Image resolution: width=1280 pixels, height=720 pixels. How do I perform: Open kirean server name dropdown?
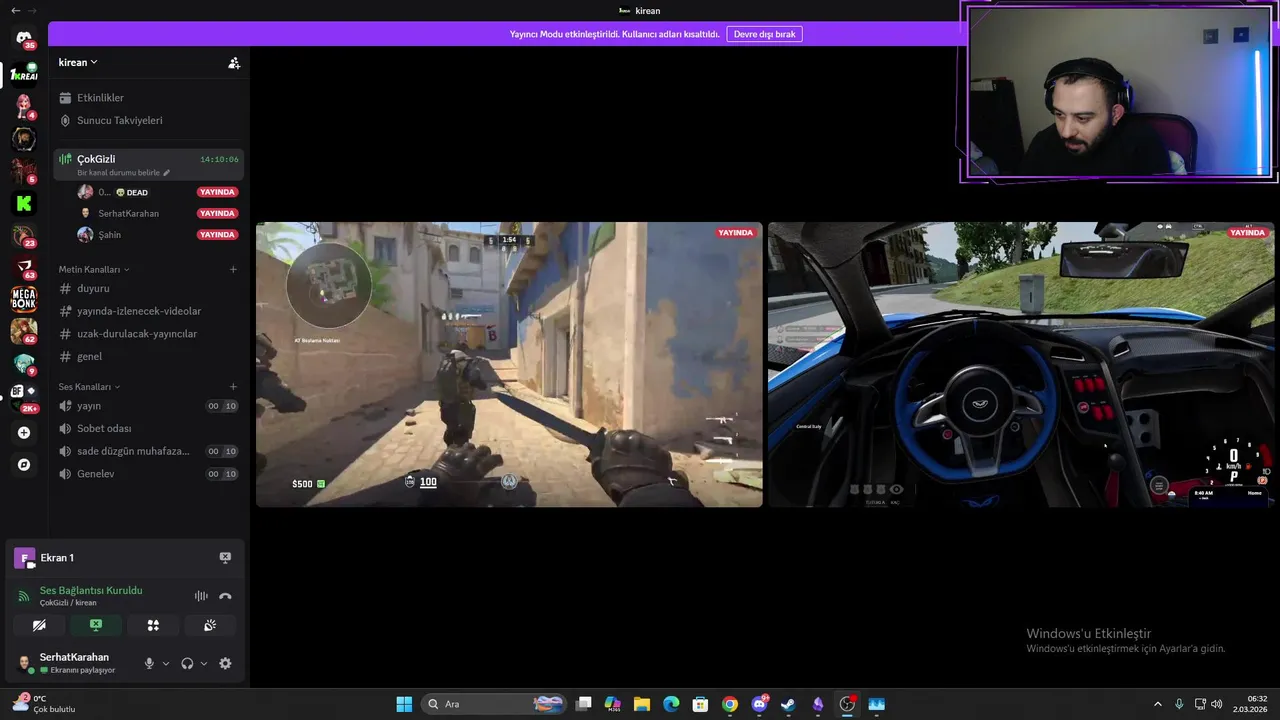(x=78, y=62)
